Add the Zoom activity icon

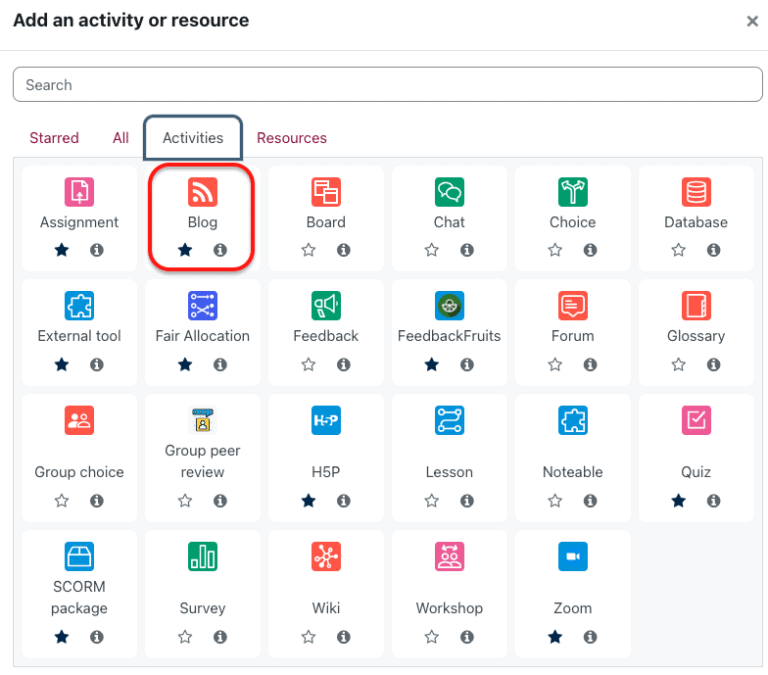(x=572, y=557)
